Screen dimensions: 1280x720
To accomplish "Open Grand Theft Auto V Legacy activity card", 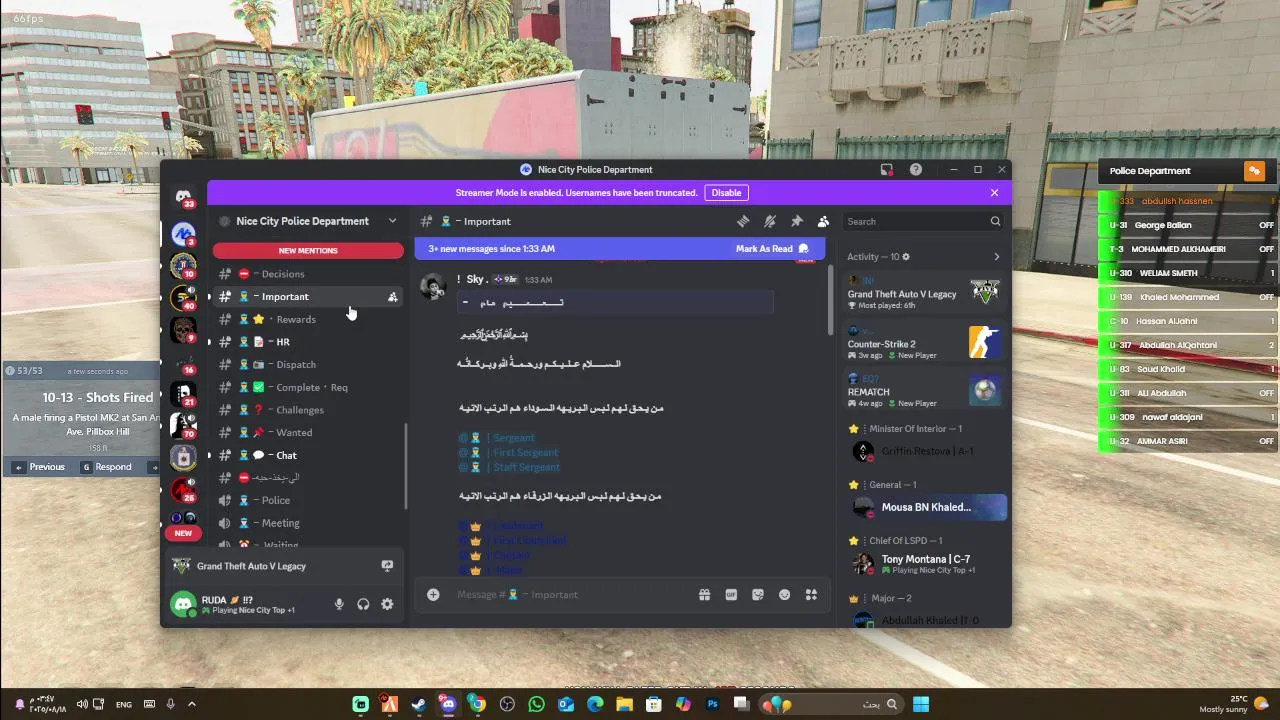I will pos(923,291).
